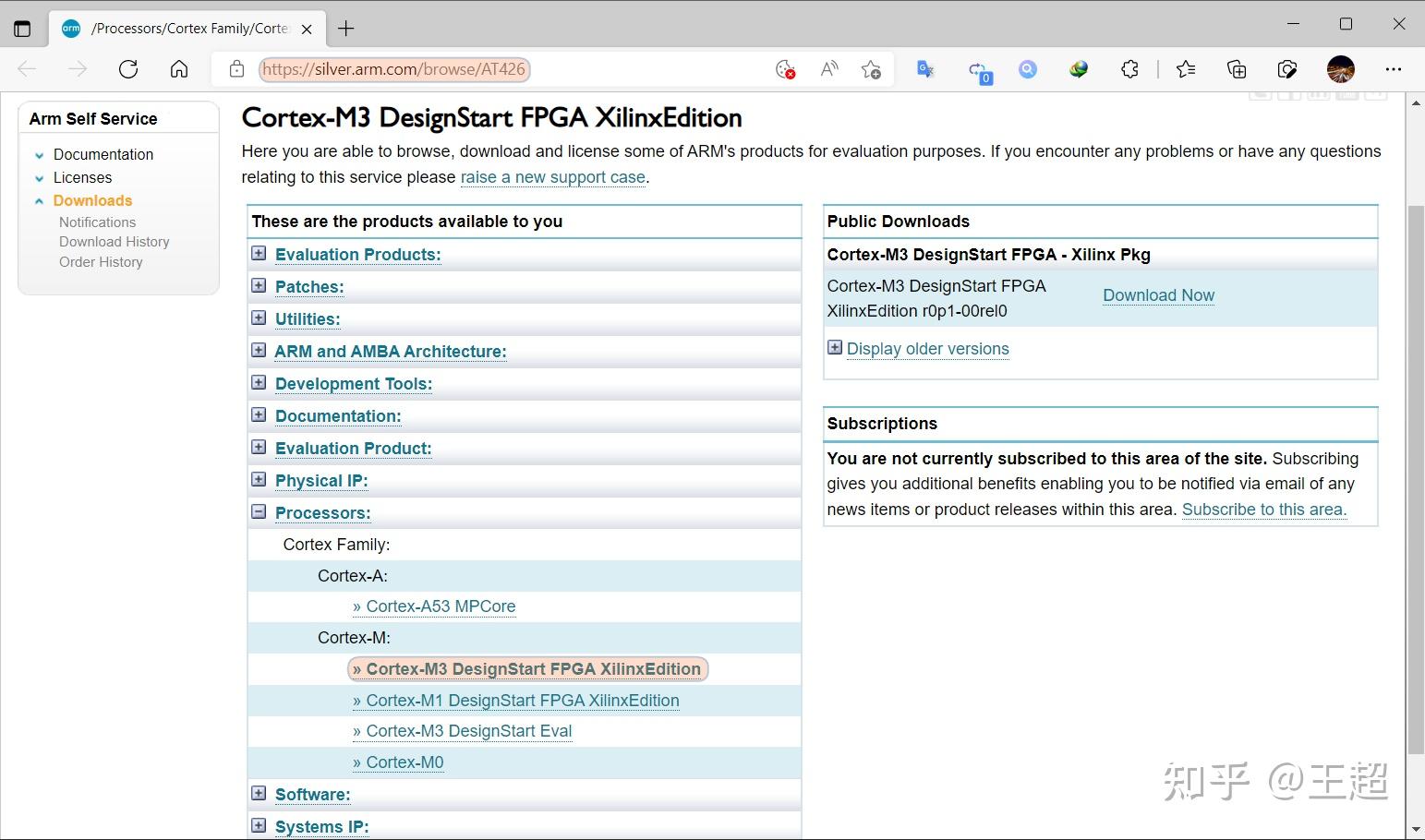Select Licenses in Arm Self Service menu

82,177
